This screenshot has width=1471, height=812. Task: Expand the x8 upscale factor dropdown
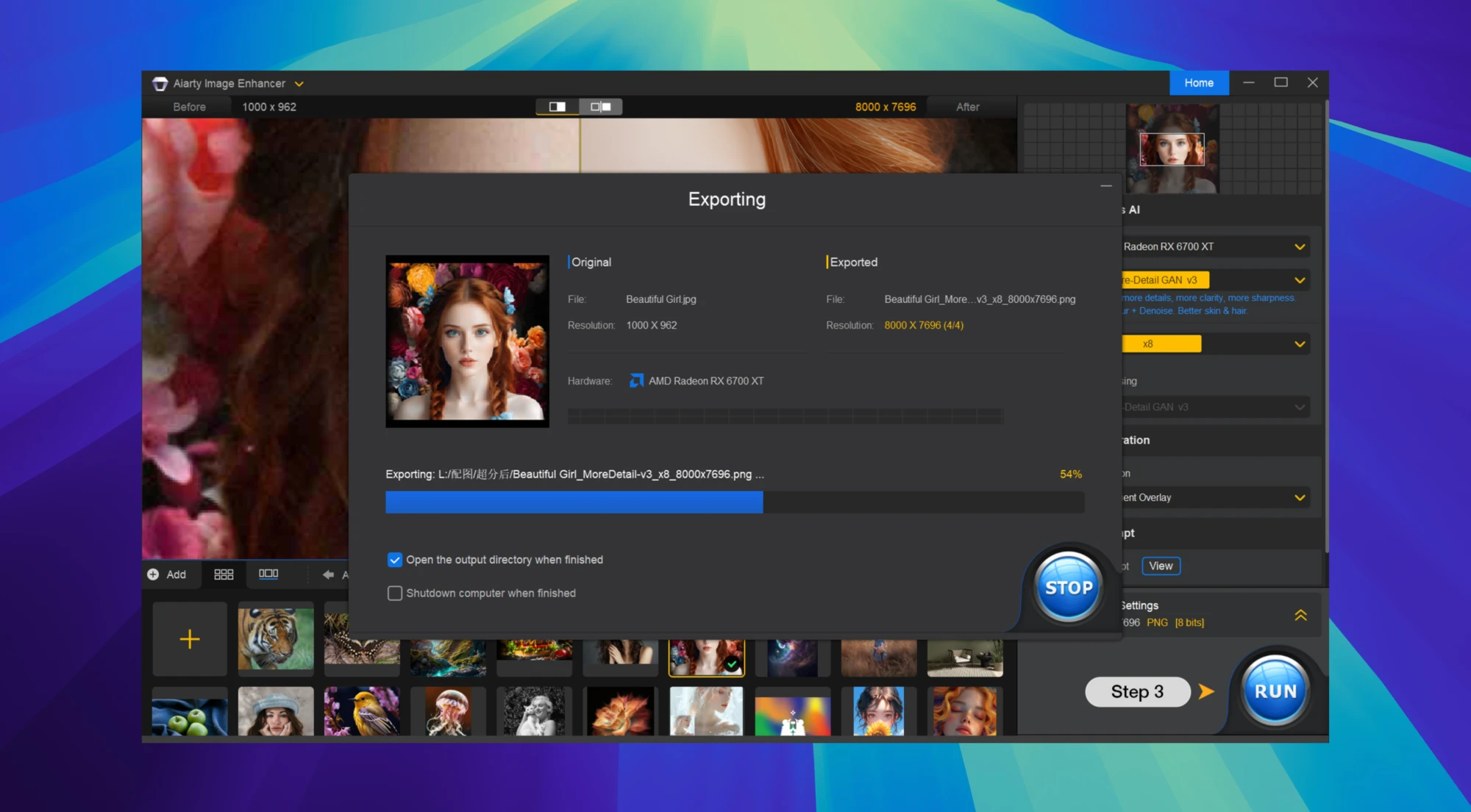pyautogui.click(x=1300, y=343)
